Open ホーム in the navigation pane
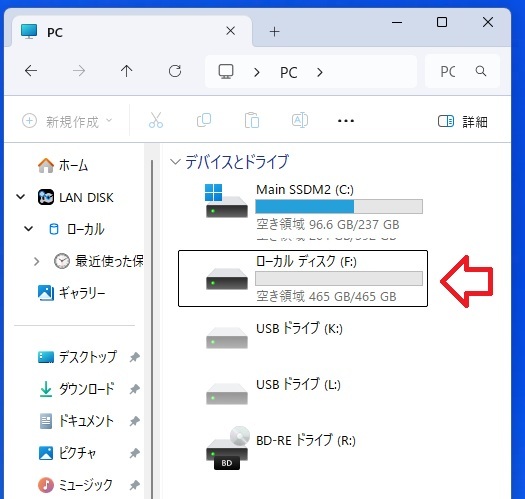 [63, 165]
